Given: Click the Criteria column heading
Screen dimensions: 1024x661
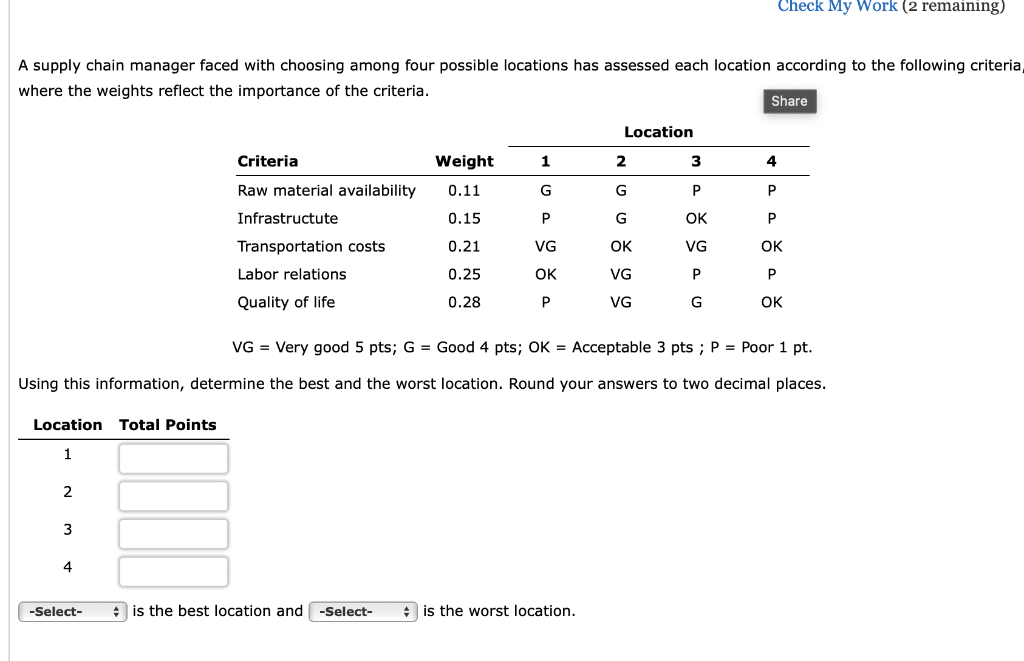Looking at the screenshot, I should (x=266, y=161).
